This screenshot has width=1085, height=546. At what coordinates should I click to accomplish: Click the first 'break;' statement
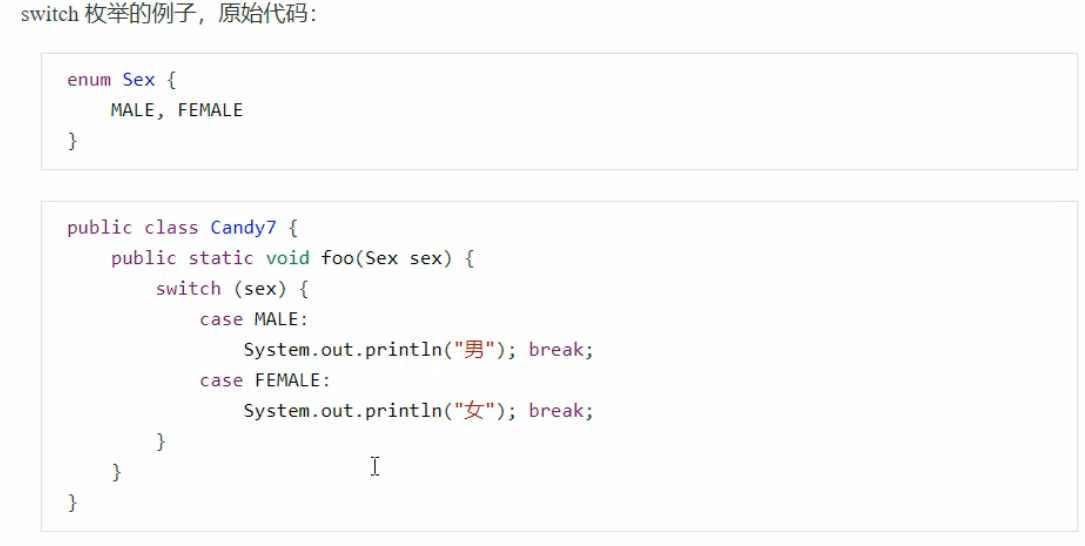[561, 349]
